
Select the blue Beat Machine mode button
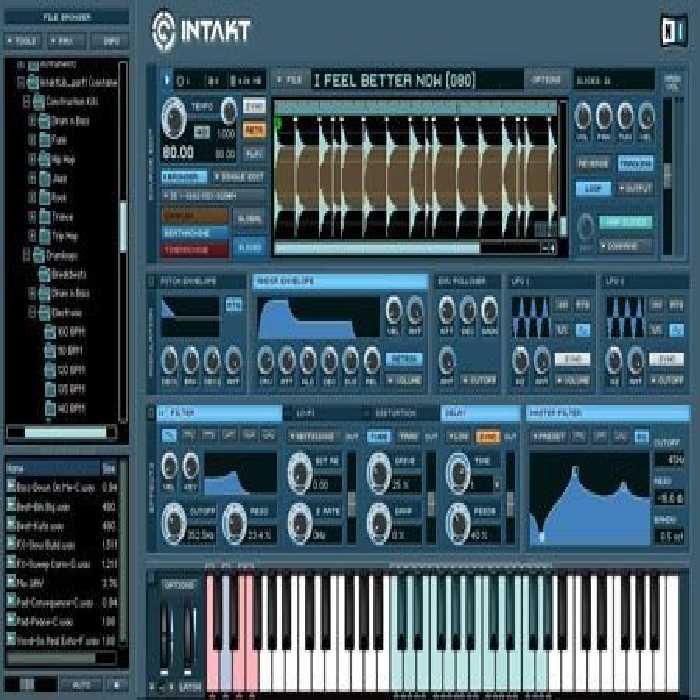195,233
